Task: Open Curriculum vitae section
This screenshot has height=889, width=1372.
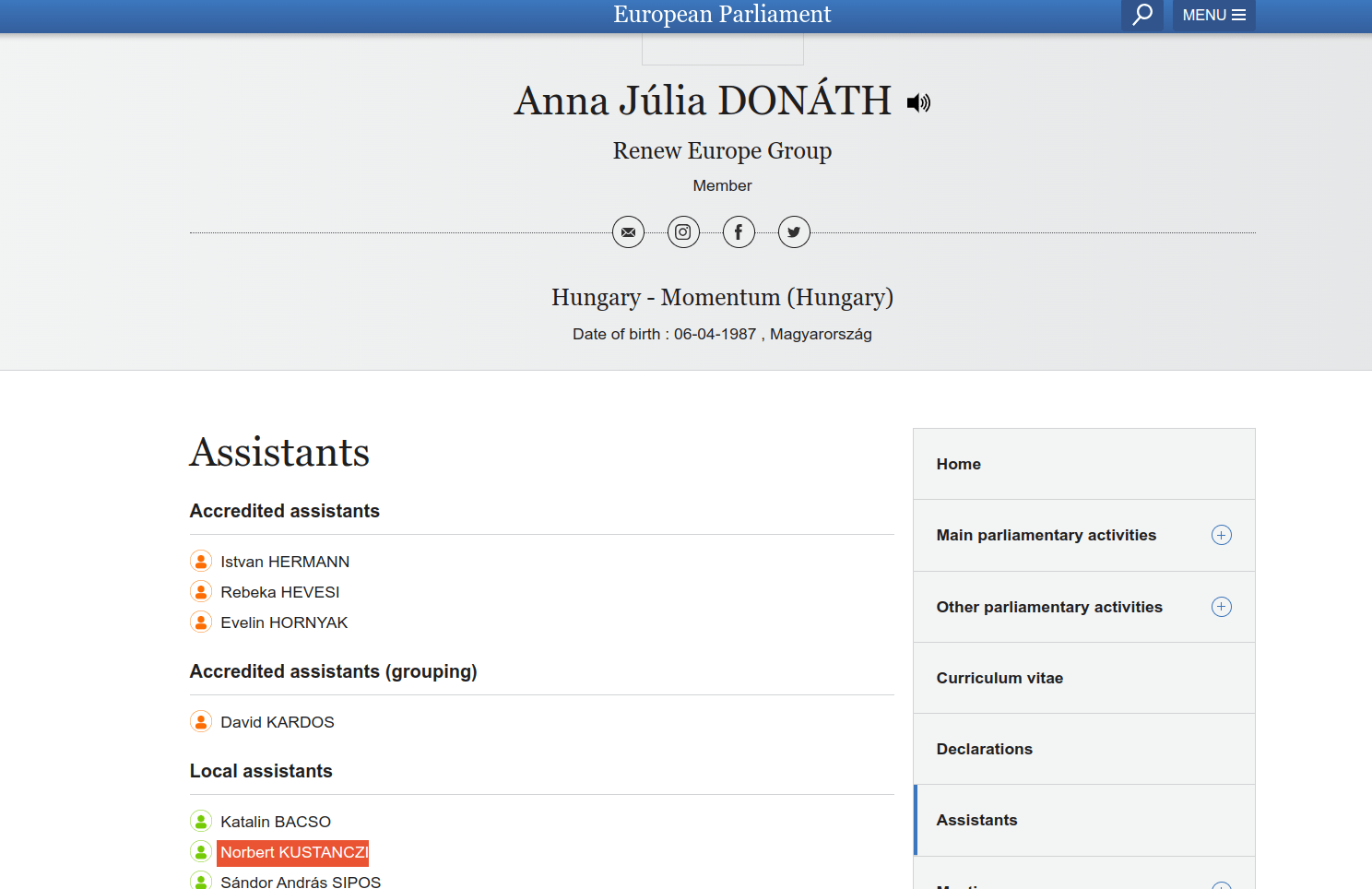Action: (1084, 678)
